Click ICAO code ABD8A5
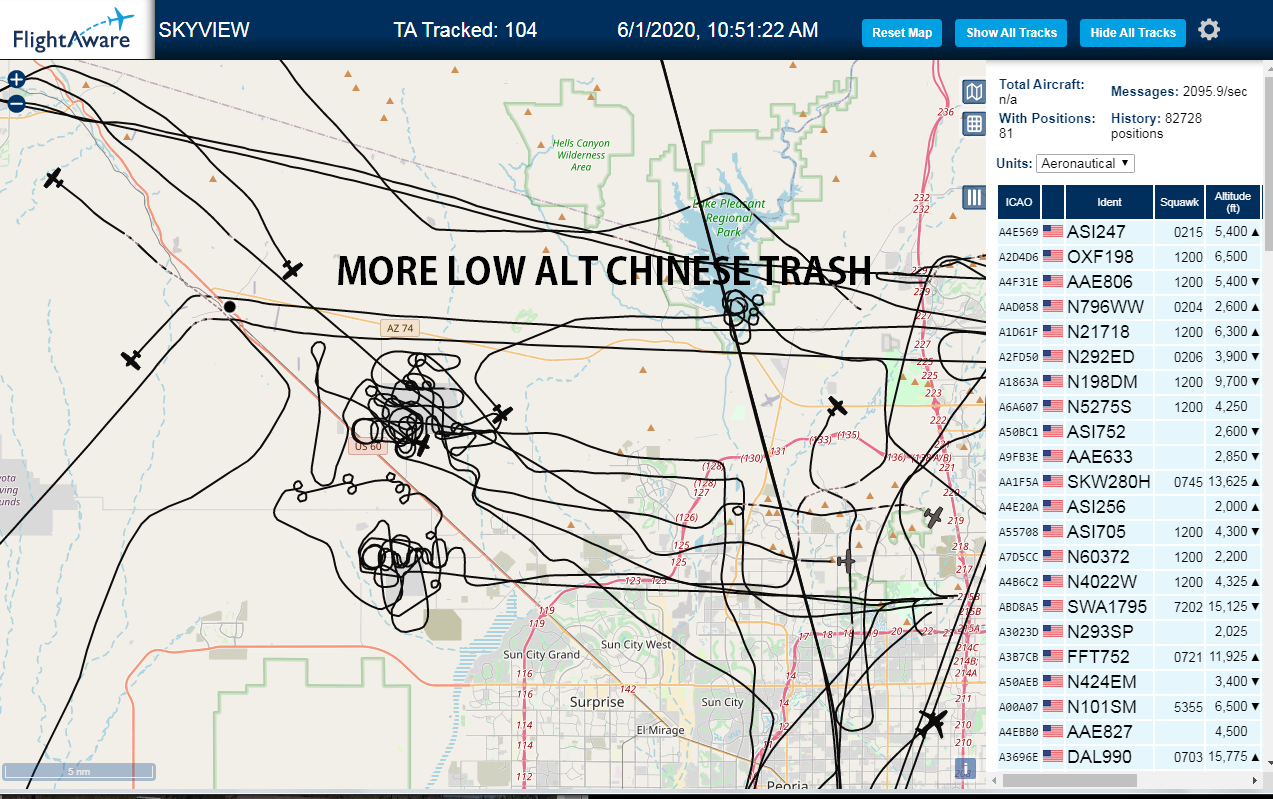Viewport: 1273px width, 799px height. pos(1018,607)
